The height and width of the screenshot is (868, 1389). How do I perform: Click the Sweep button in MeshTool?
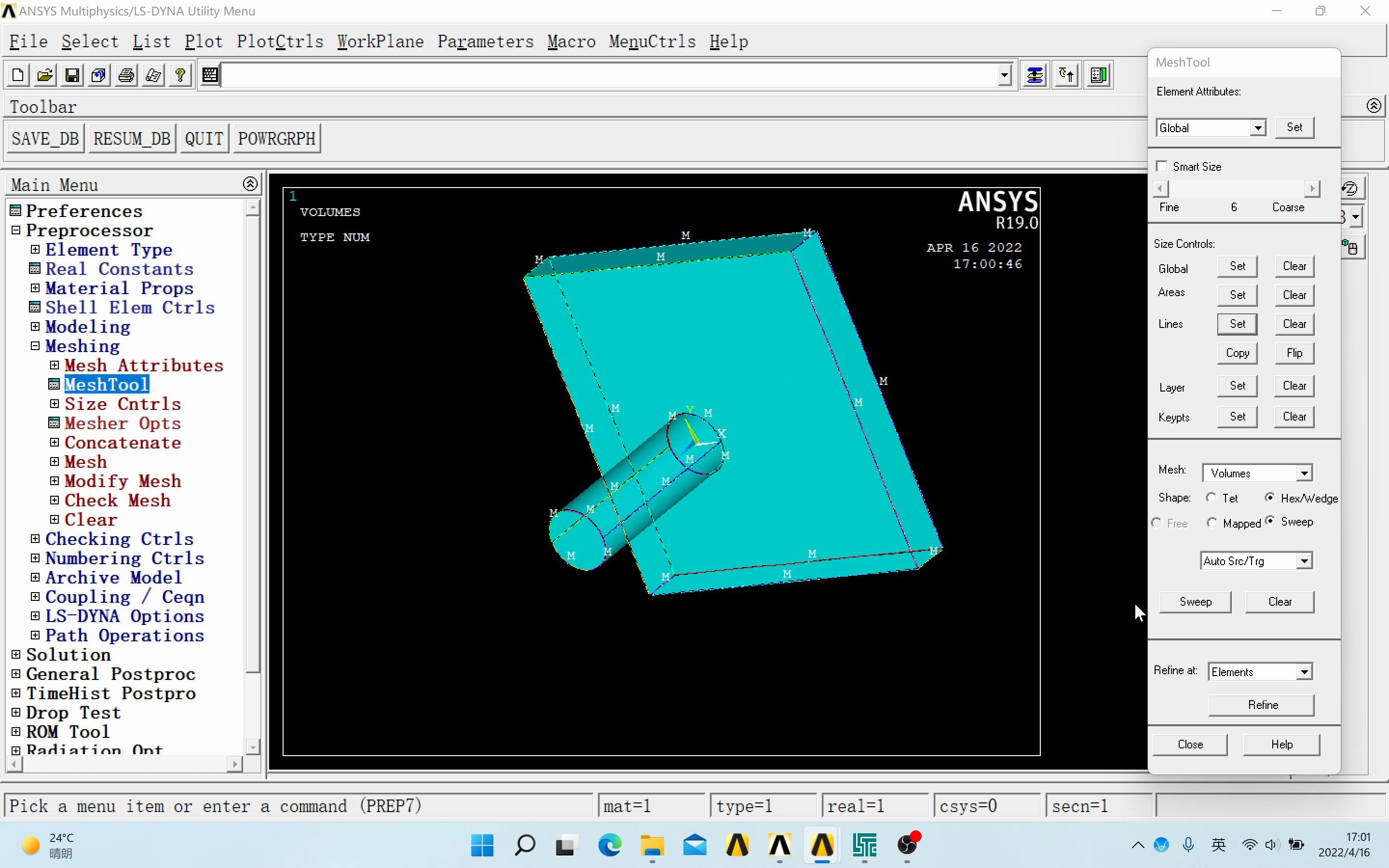[x=1196, y=602]
